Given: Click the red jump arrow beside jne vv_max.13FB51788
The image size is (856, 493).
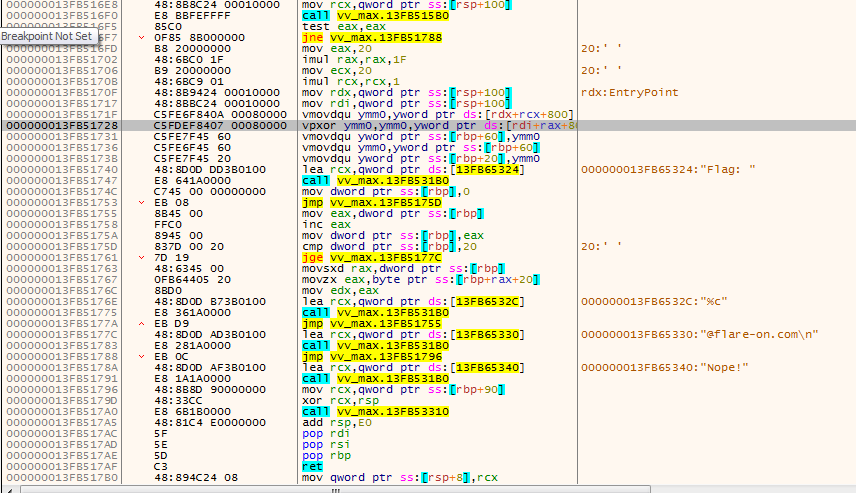Looking at the screenshot, I should [141, 38].
